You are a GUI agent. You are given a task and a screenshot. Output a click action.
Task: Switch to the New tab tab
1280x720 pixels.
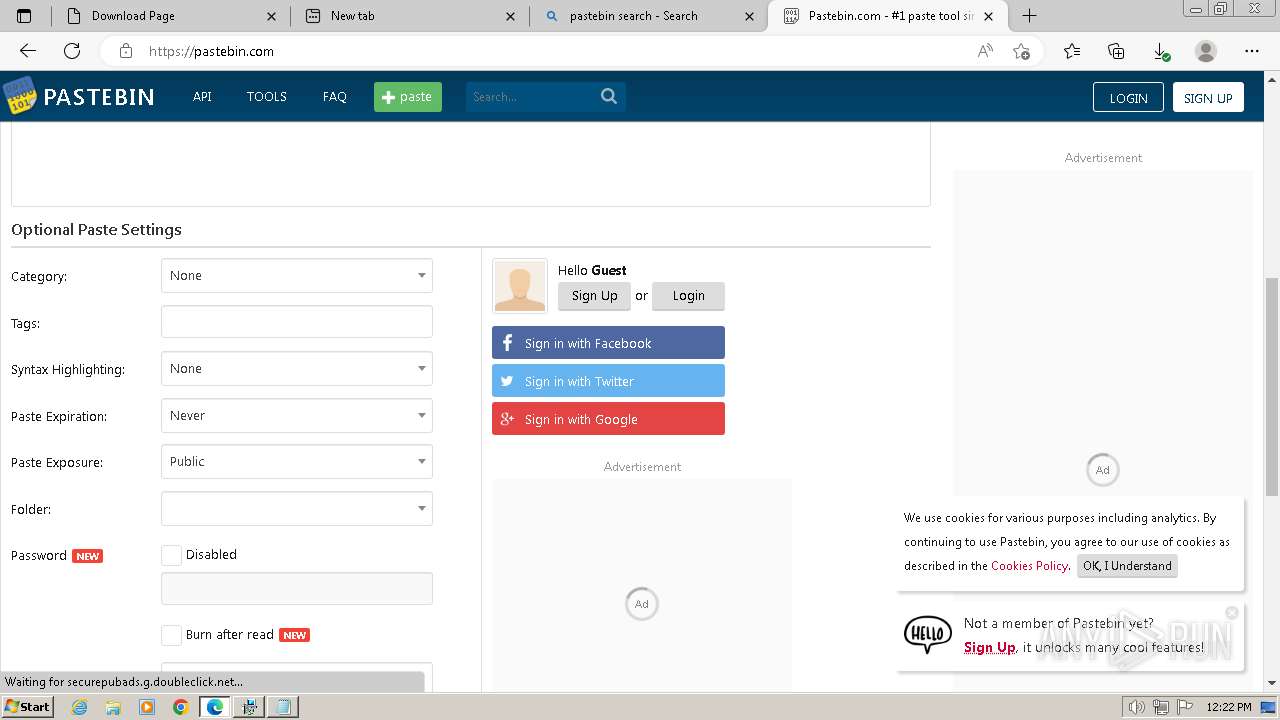[410, 16]
